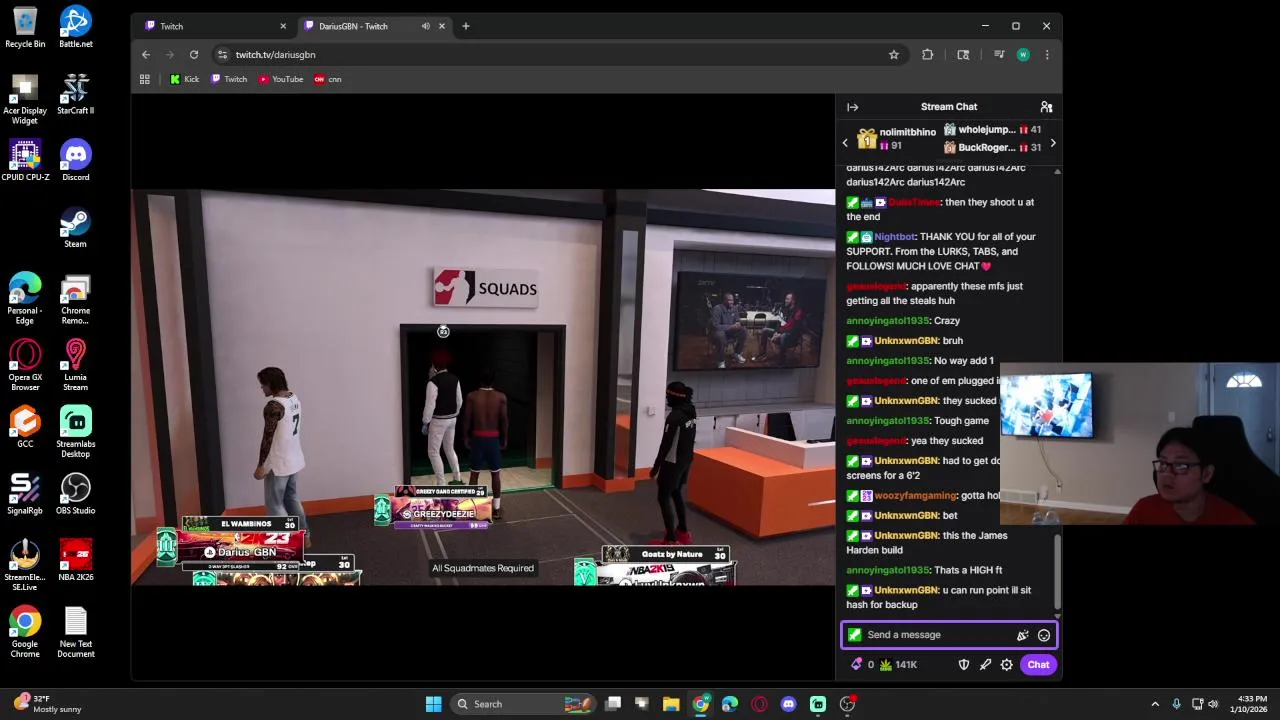Open OBS Studio desktop shortcut
The height and width of the screenshot is (720, 1280).
coord(76,494)
